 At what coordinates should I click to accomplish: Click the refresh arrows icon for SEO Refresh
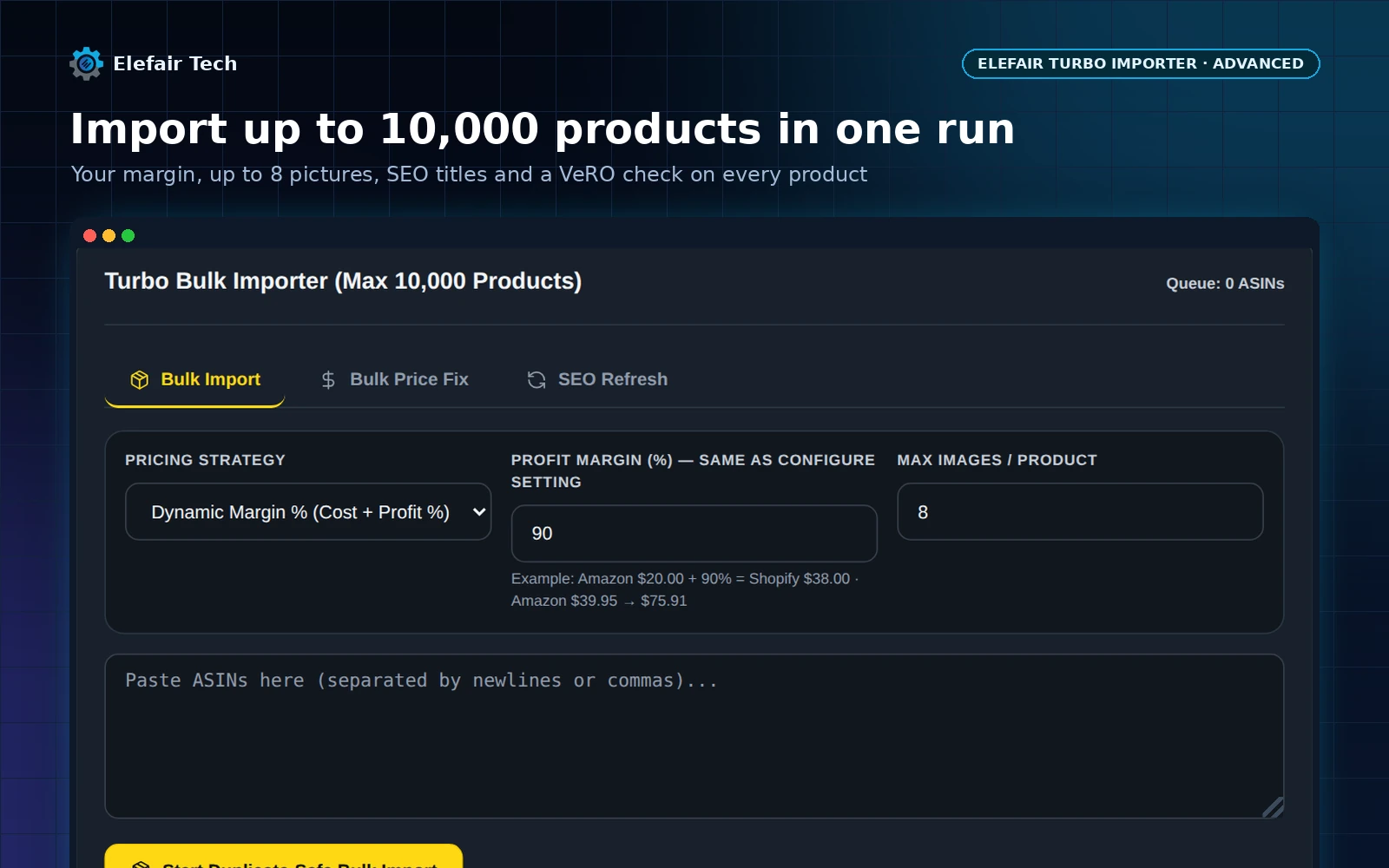pyautogui.click(x=537, y=379)
